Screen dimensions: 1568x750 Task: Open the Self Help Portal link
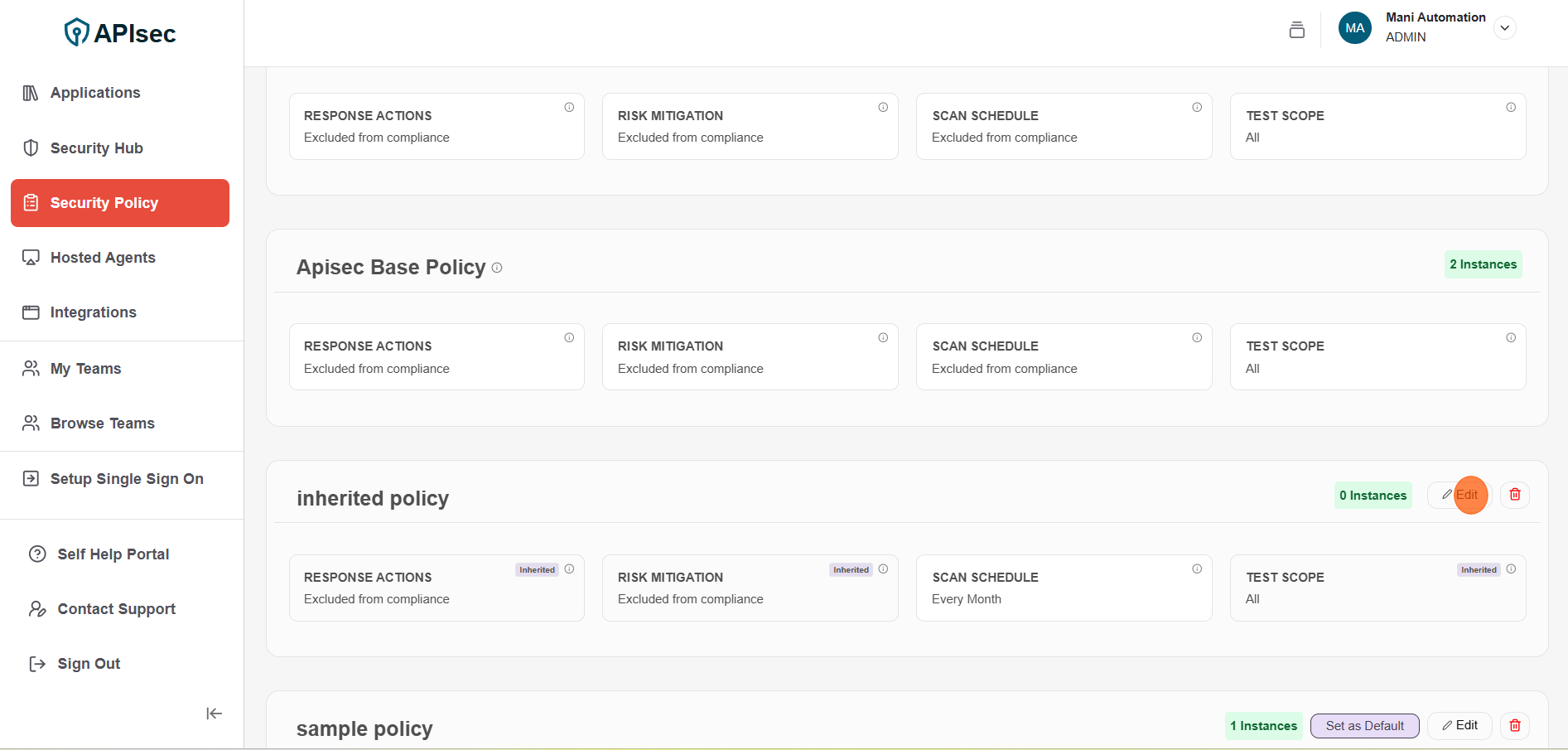coord(113,554)
